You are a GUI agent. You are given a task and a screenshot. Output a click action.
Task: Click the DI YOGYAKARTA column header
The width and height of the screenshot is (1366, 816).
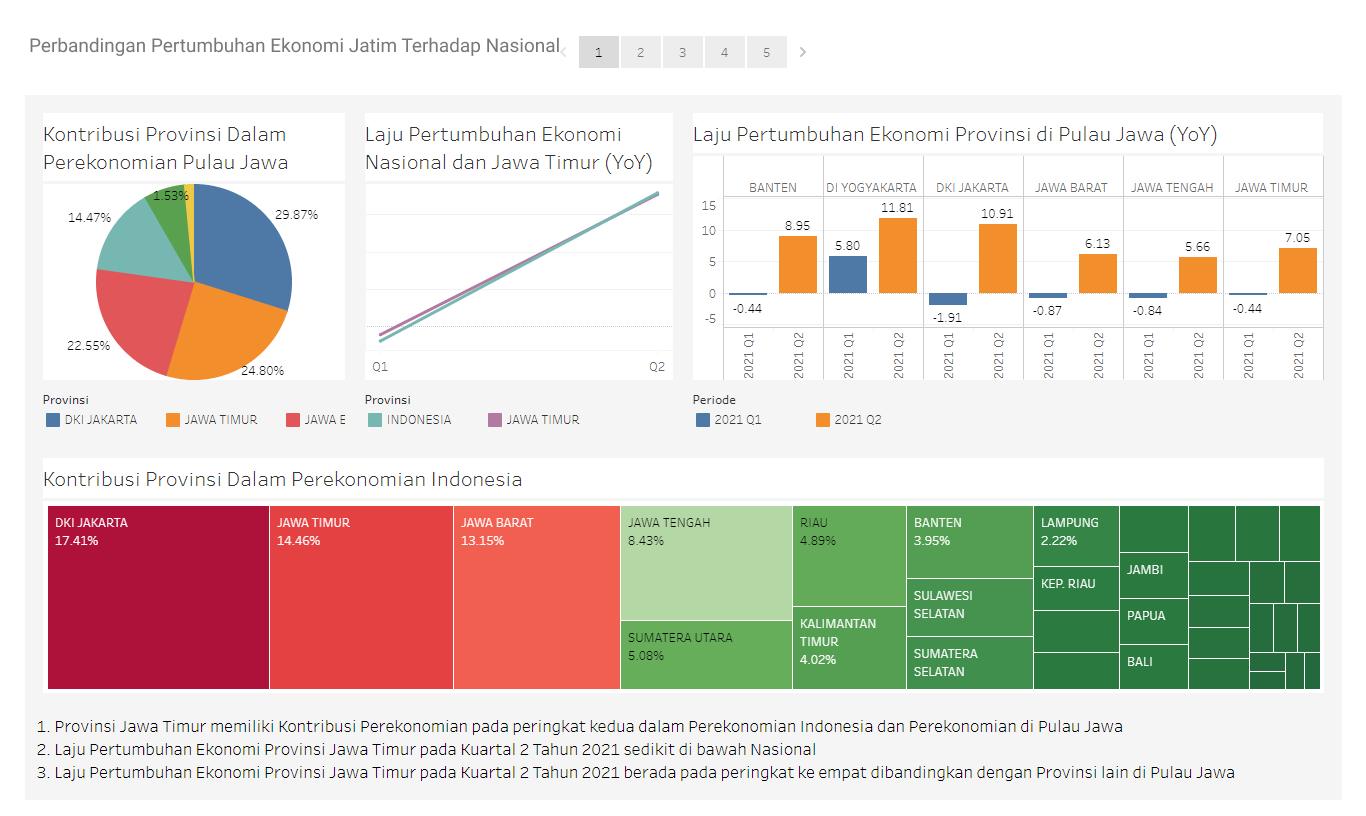pos(871,187)
